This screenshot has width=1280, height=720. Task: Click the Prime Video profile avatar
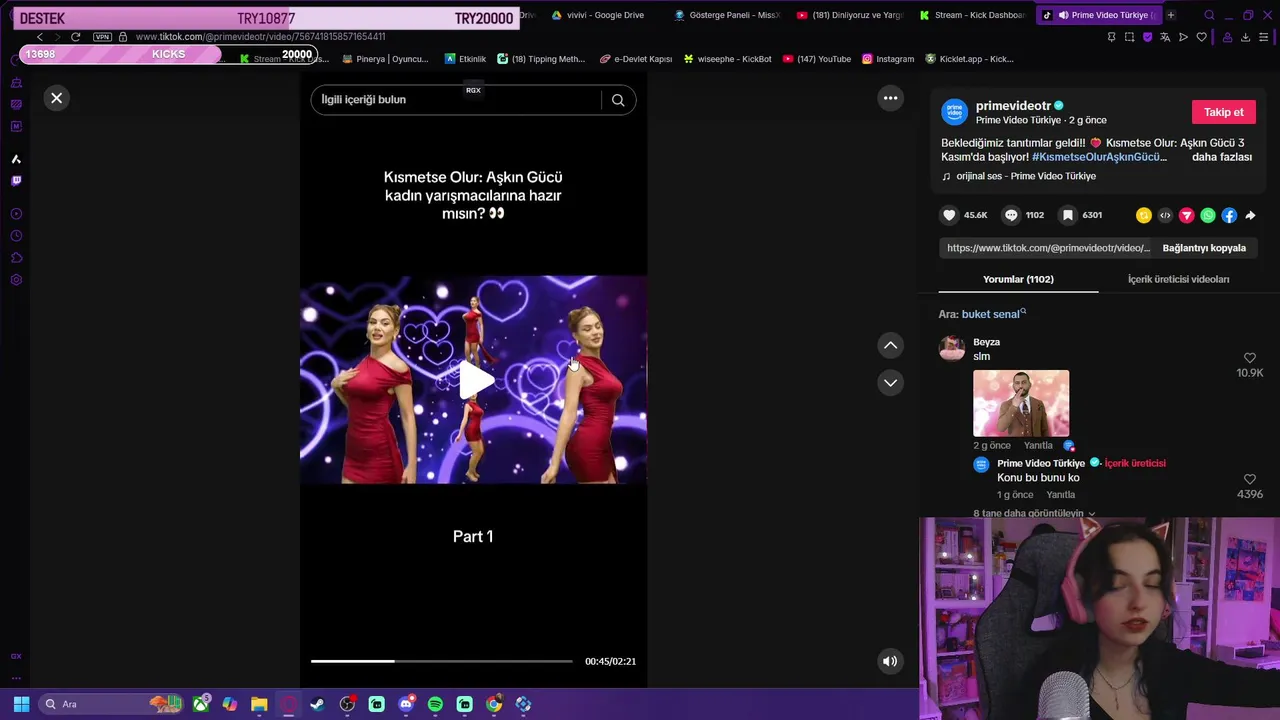[955, 112]
